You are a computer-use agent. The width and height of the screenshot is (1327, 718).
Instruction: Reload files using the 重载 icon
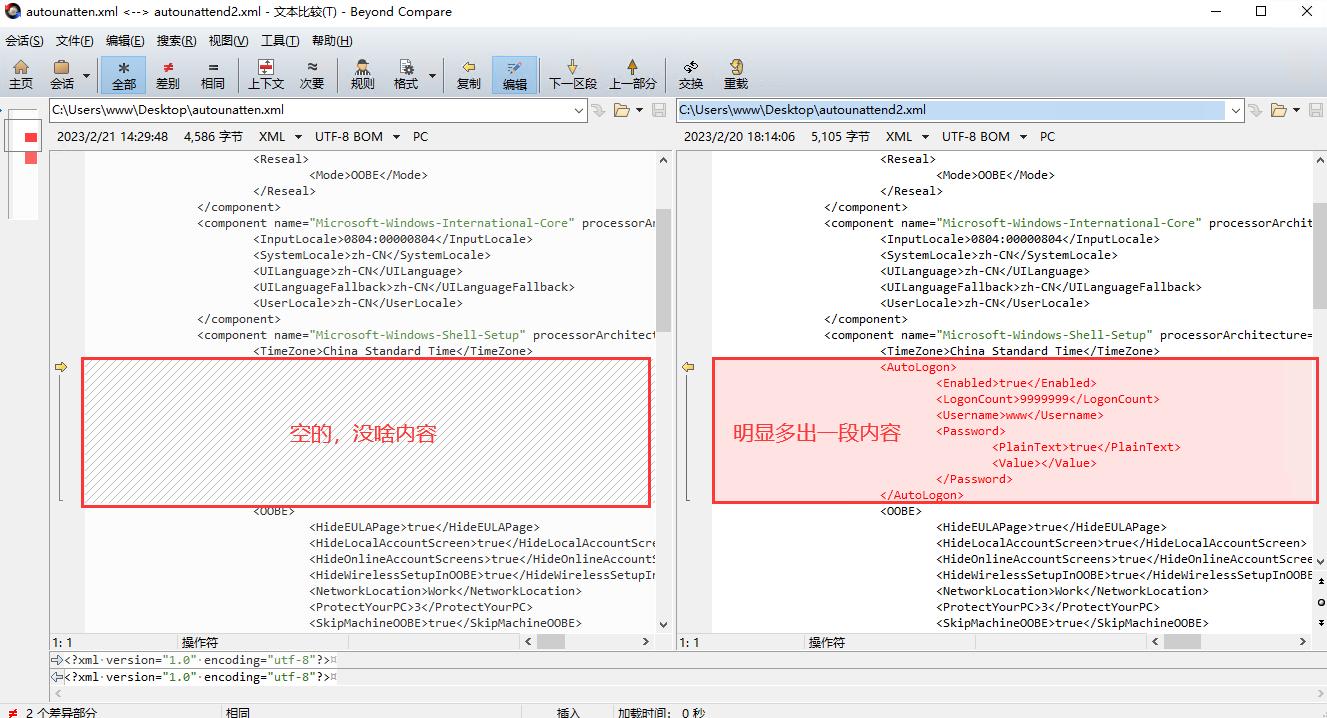pos(736,74)
